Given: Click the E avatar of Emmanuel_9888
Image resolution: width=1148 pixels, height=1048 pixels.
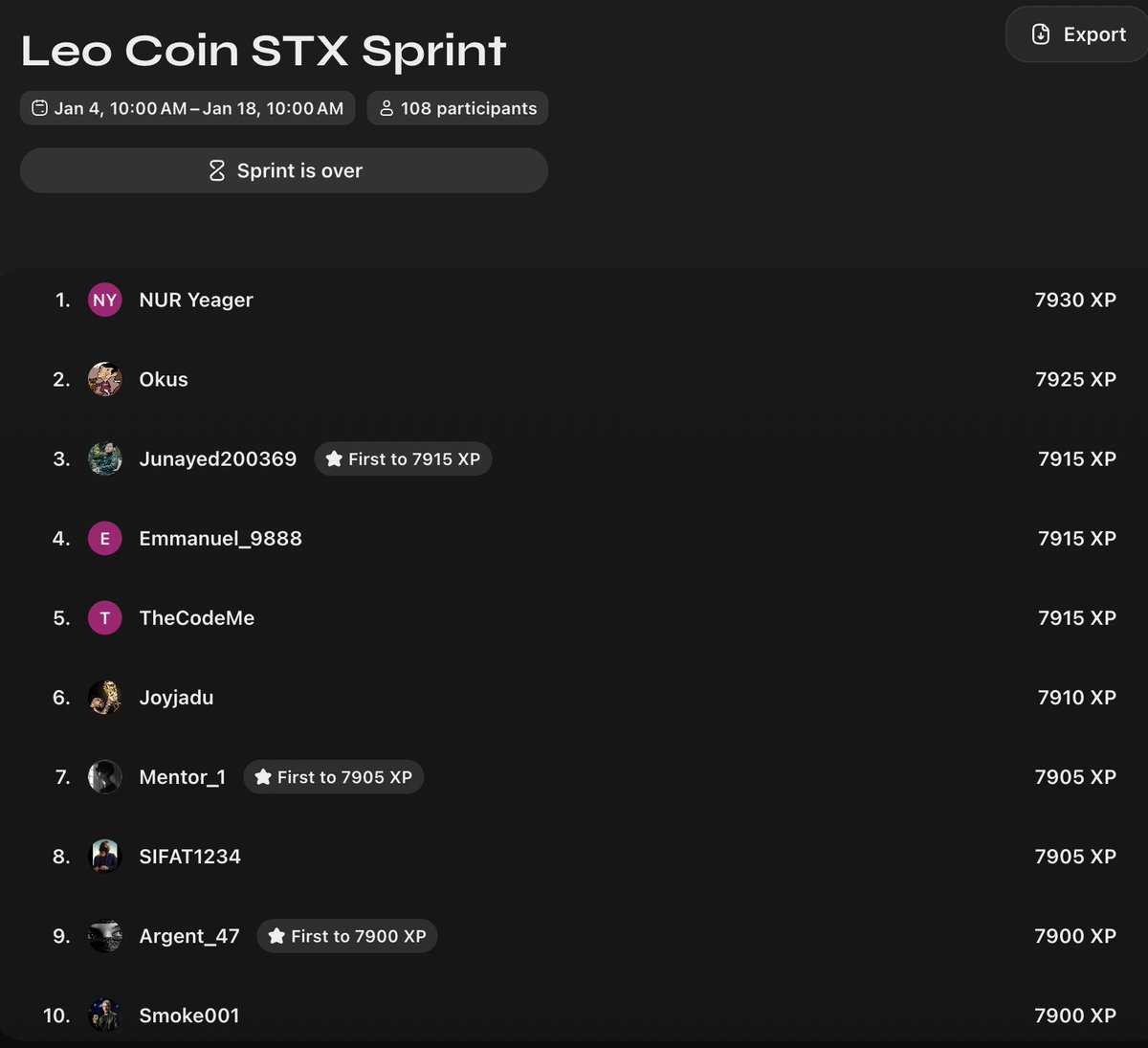Looking at the screenshot, I should pos(105,538).
